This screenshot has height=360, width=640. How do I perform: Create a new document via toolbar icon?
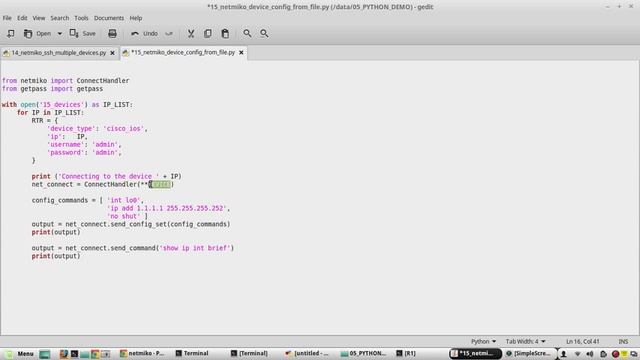tap(11, 33)
